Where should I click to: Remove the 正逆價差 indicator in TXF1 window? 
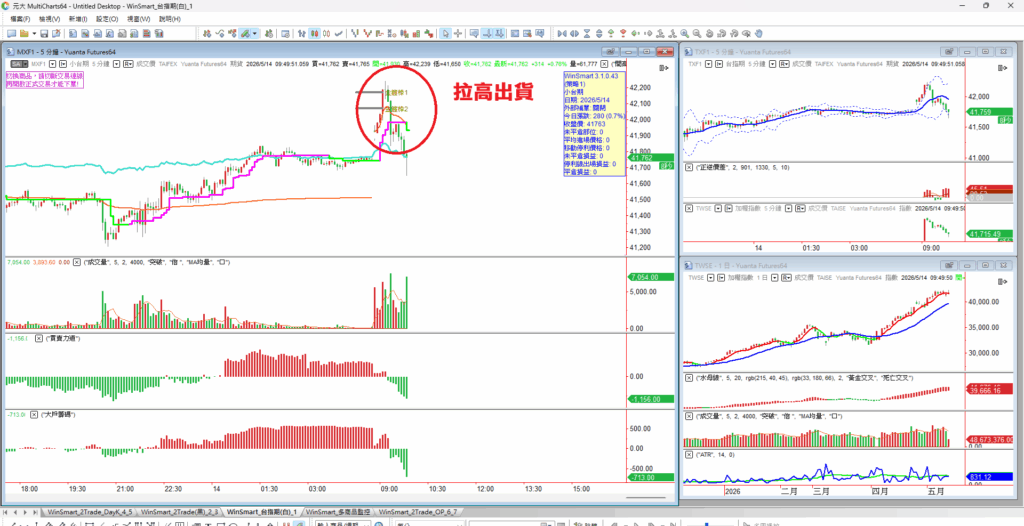[x=688, y=168]
